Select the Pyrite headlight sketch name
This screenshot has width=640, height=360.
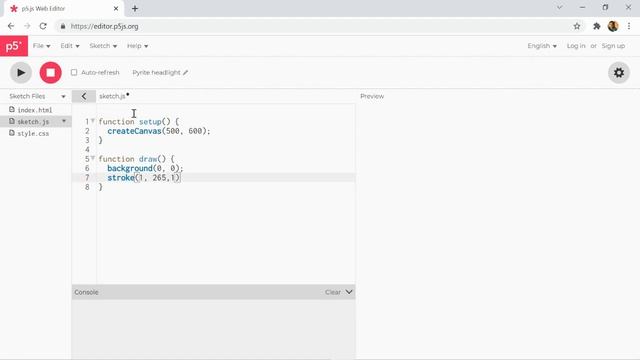pyautogui.click(x=156, y=72)
